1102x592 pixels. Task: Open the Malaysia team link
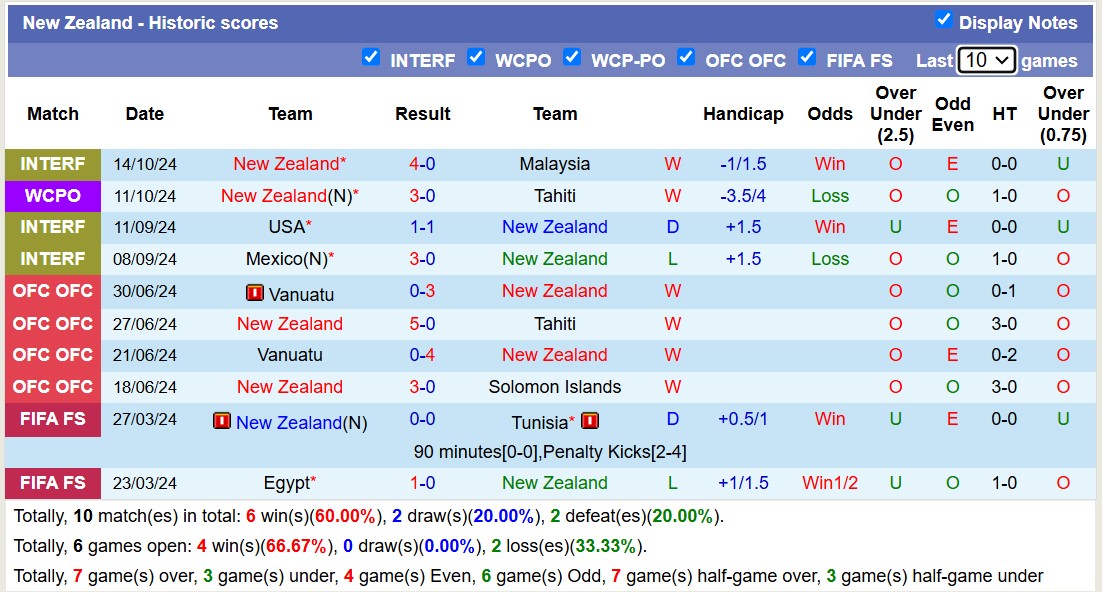tap(555, 164)
